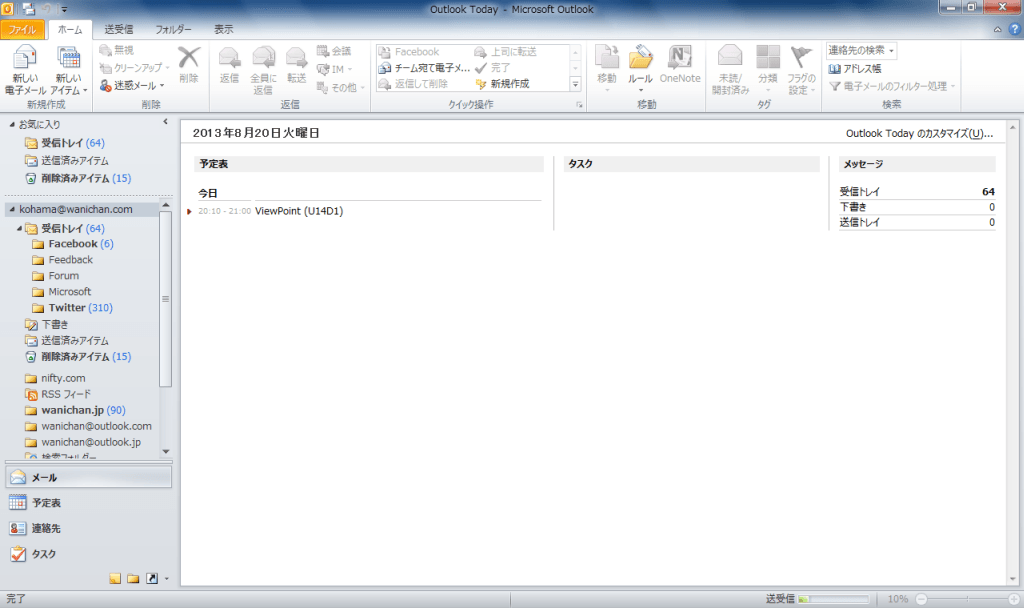Collapse the navigation pane with the arrow
The image size is (1024, 608).
click(x=165, y=121)
